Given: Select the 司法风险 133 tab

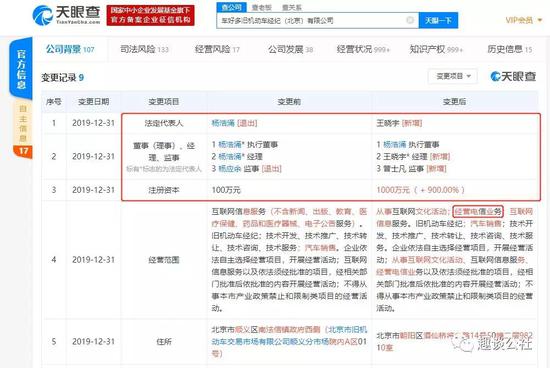Looking at the screenshot, I should [x=144, y=49].
